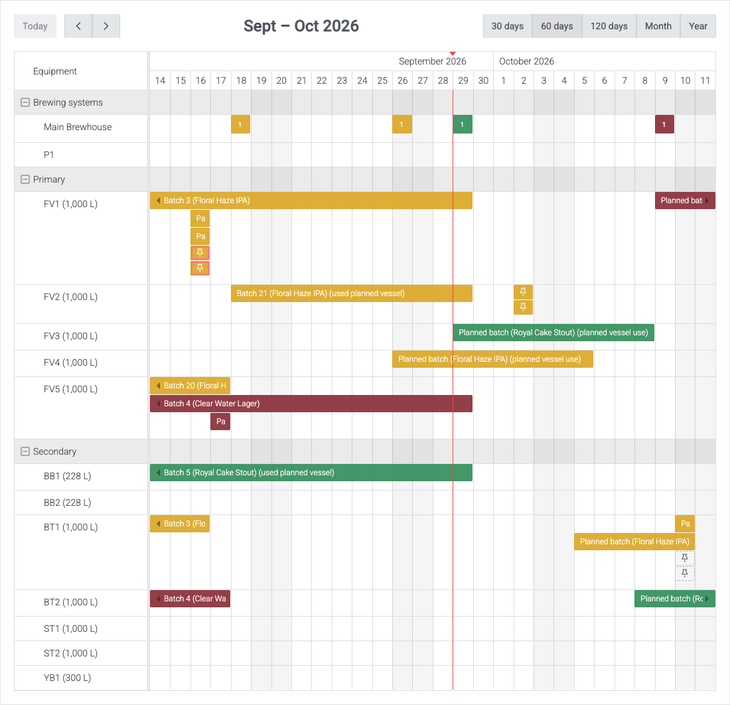Go to previous period with left chevron
Image resolution: width=730 pixels, height=705 pixels.
78,26
